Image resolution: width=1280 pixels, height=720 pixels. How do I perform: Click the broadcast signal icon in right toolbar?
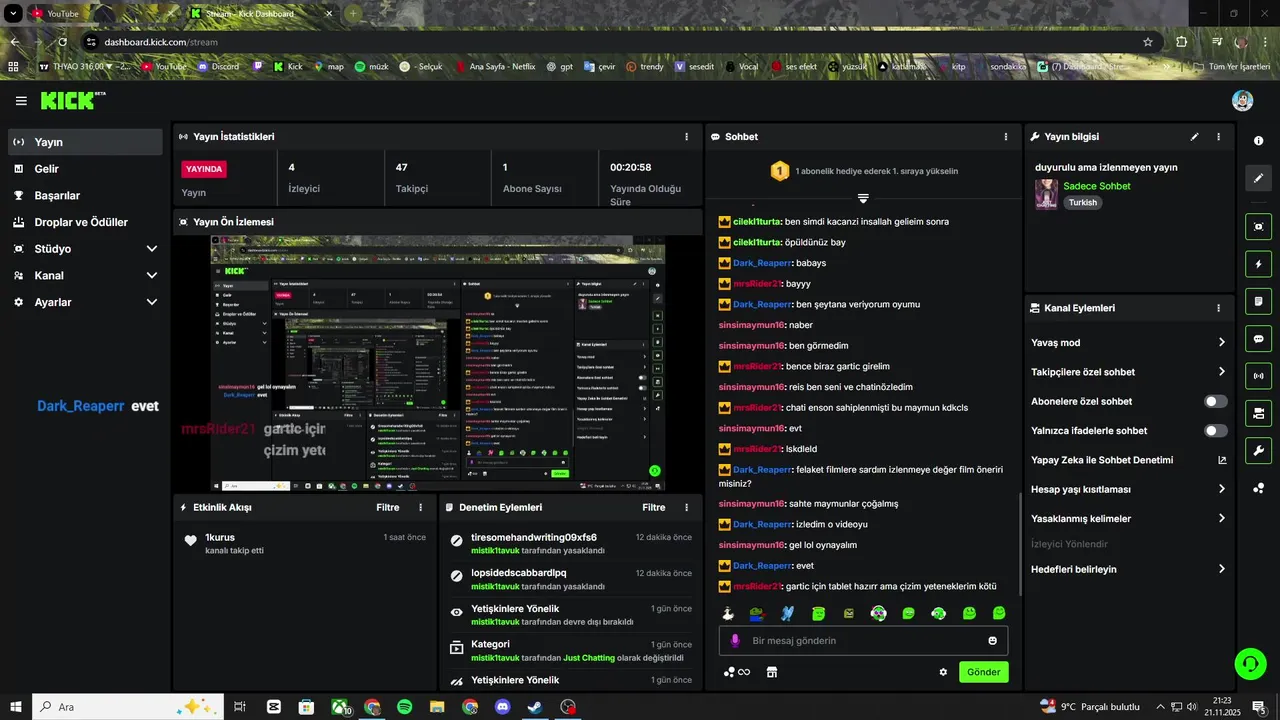[x=1259, y=376]
